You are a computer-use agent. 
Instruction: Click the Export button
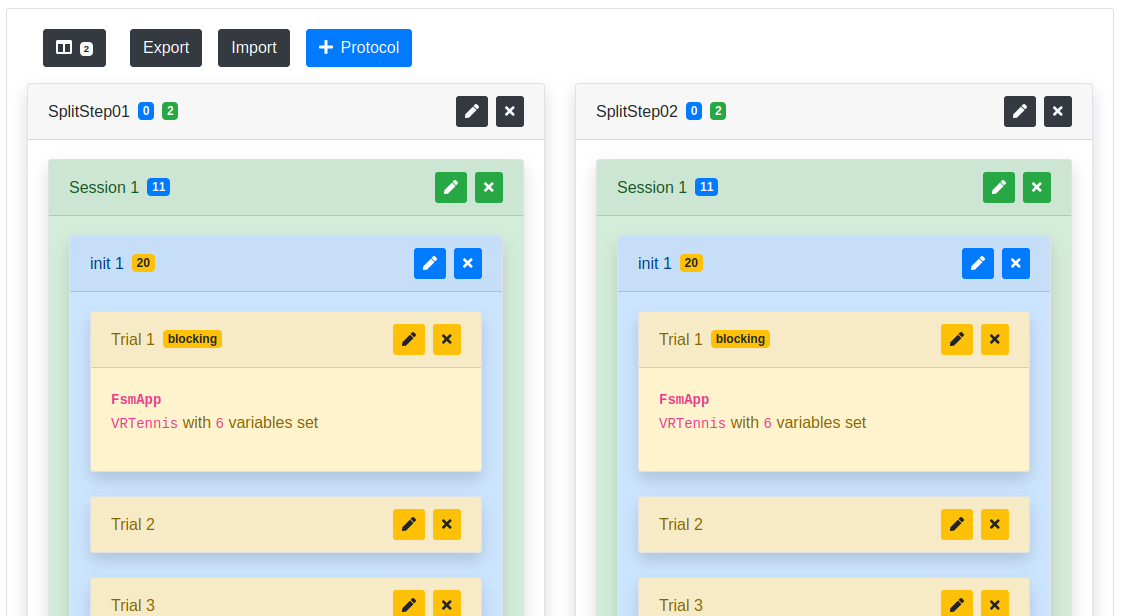166,48
